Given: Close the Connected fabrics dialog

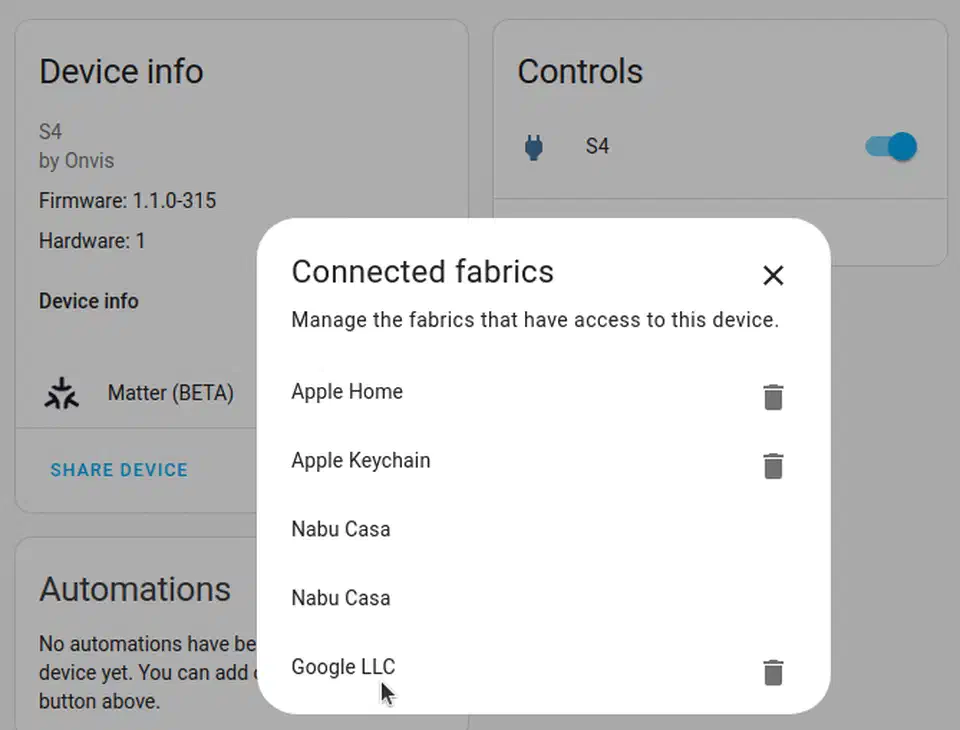Looking at the screenshot, I should [773, 275].
